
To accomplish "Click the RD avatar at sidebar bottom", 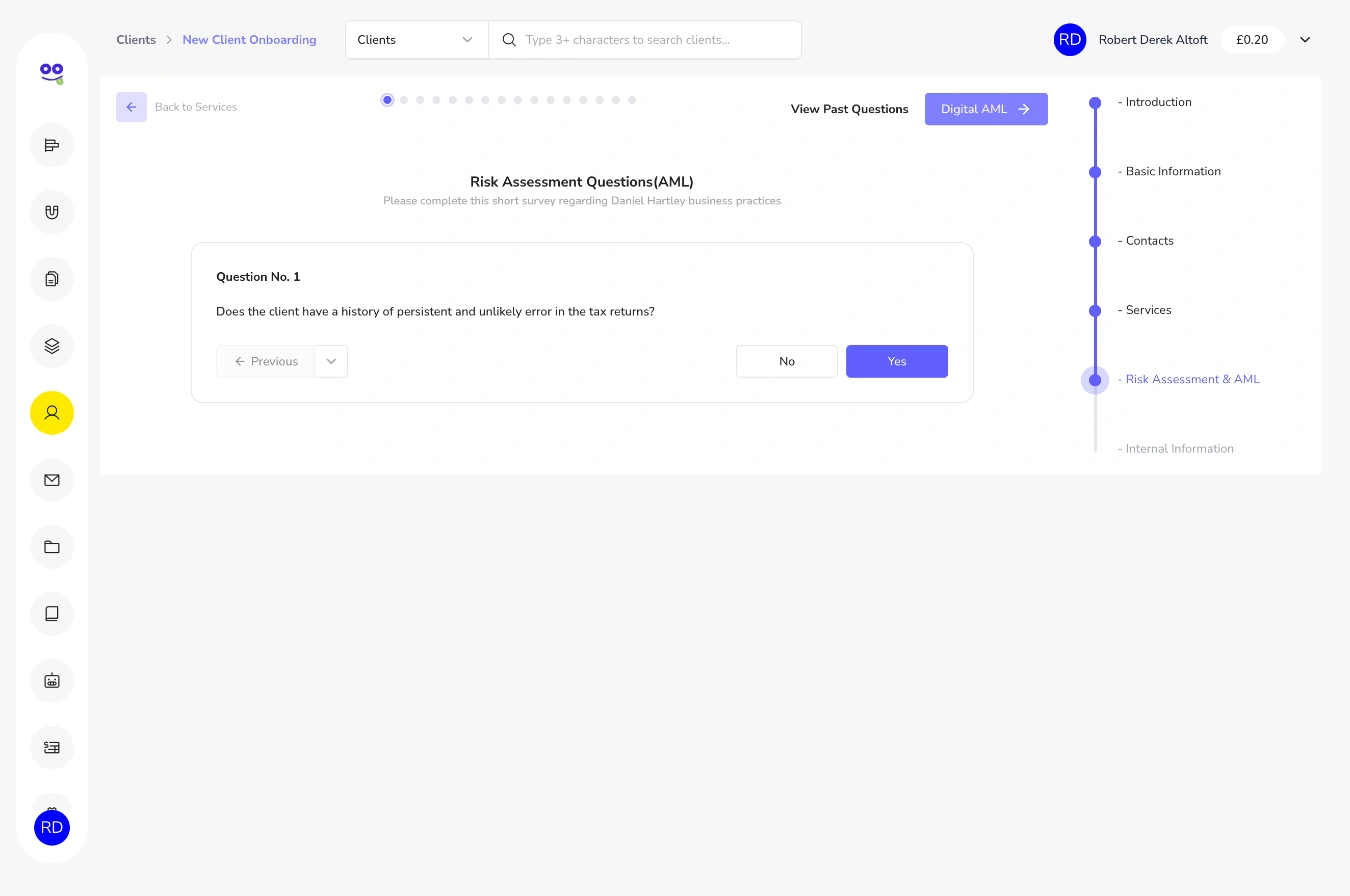I will click(x=52, y=828).
